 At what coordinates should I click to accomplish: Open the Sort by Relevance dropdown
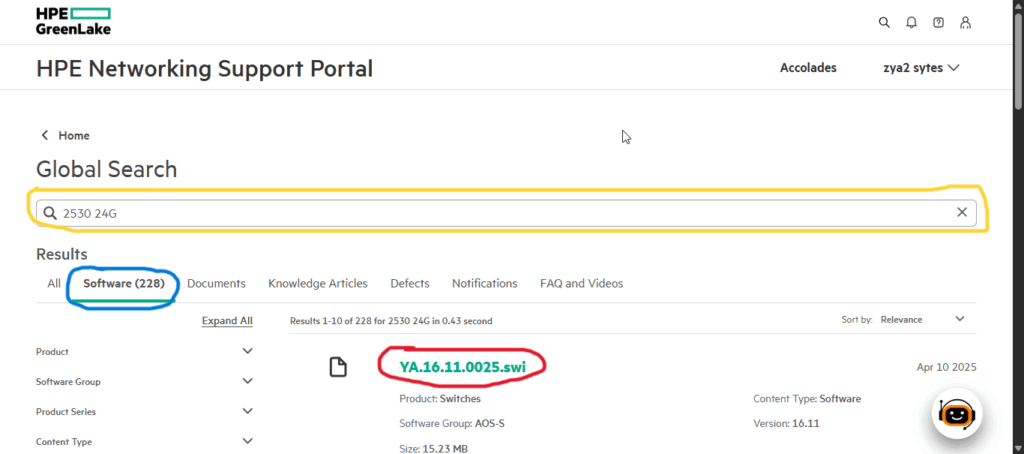pos(923,319)
